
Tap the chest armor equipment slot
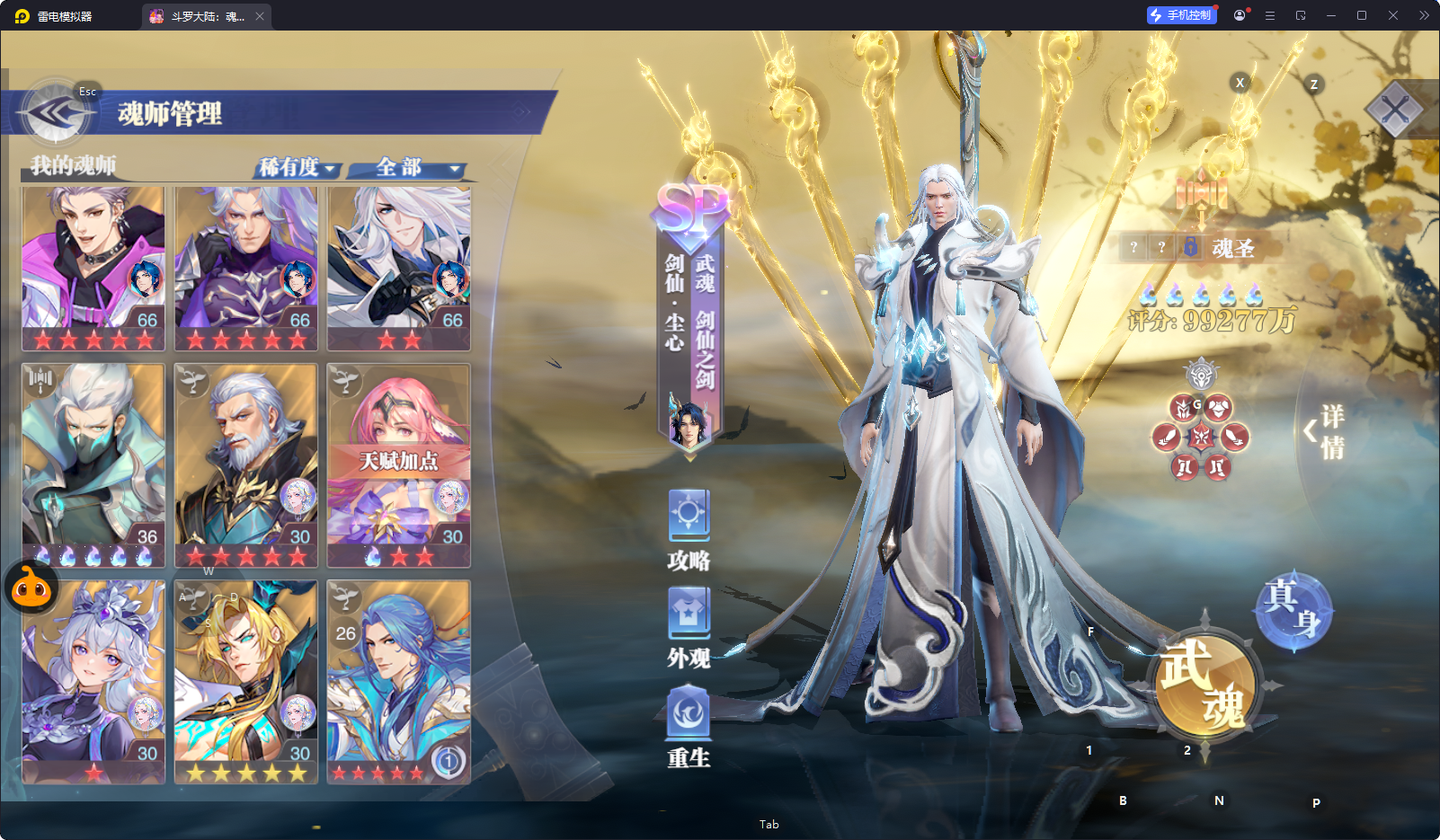(1219, 409)
